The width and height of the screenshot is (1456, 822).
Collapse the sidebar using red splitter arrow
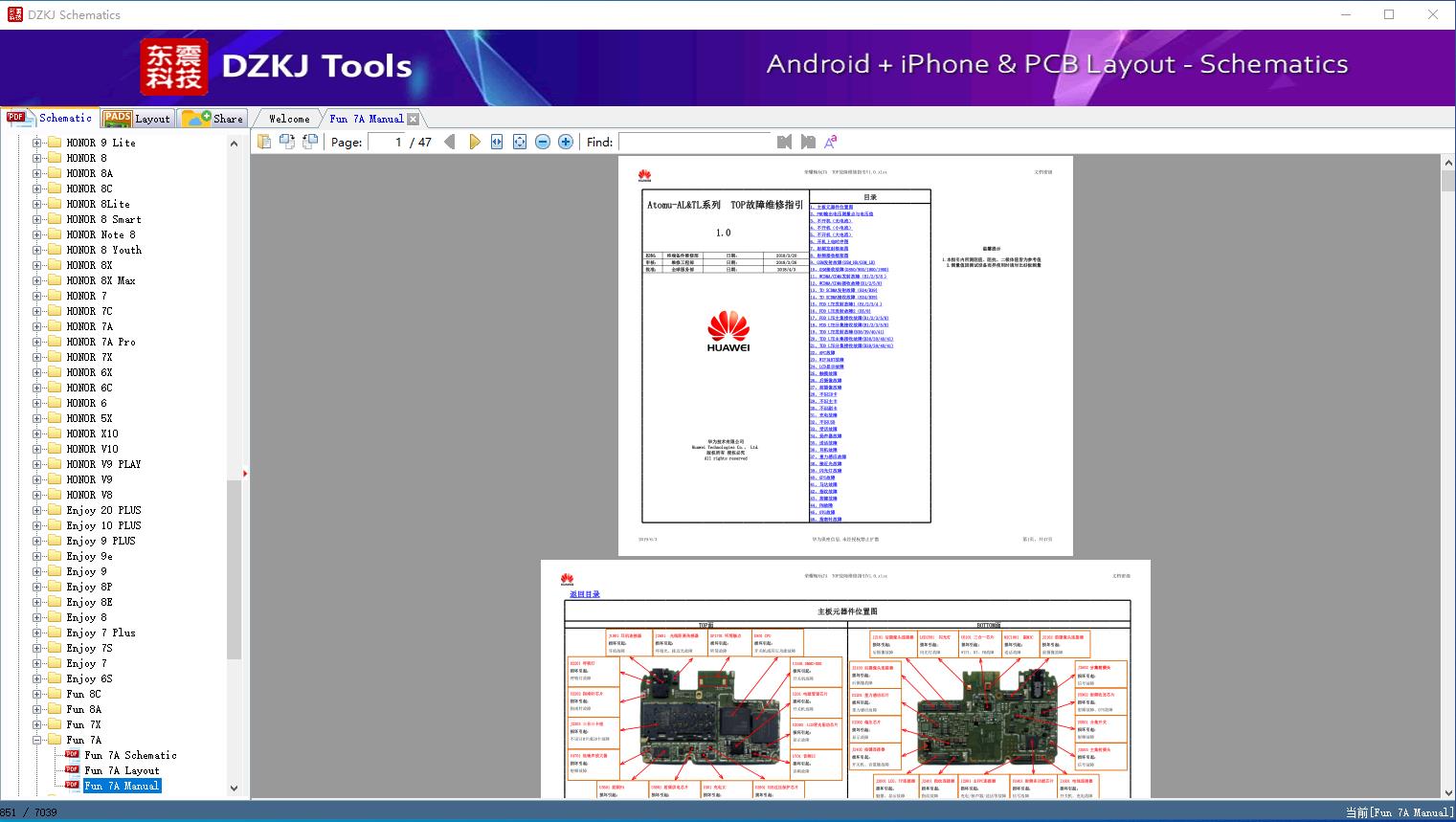coord(245,474)
